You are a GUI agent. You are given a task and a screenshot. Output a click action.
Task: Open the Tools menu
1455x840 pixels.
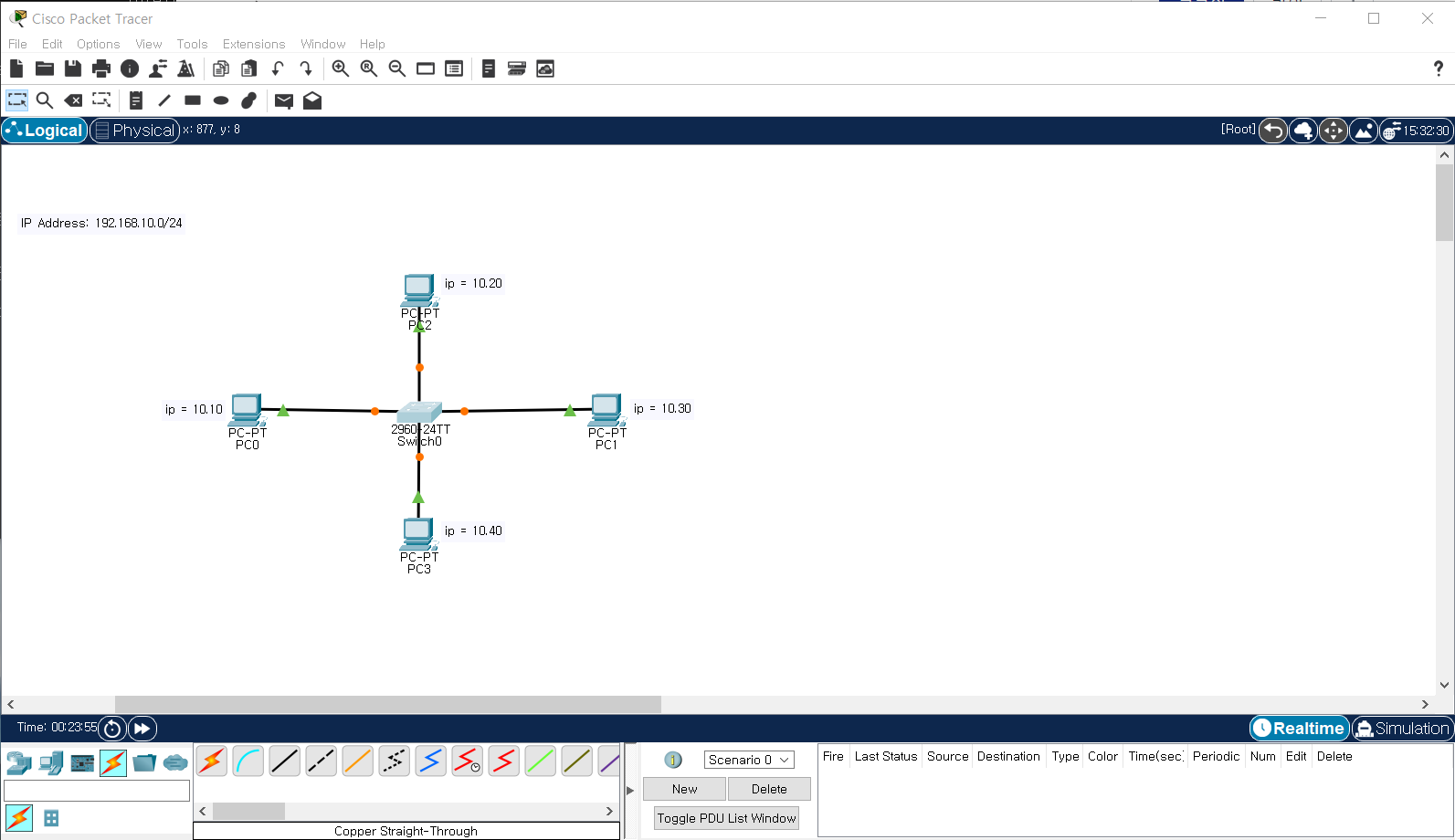[192, 44]
